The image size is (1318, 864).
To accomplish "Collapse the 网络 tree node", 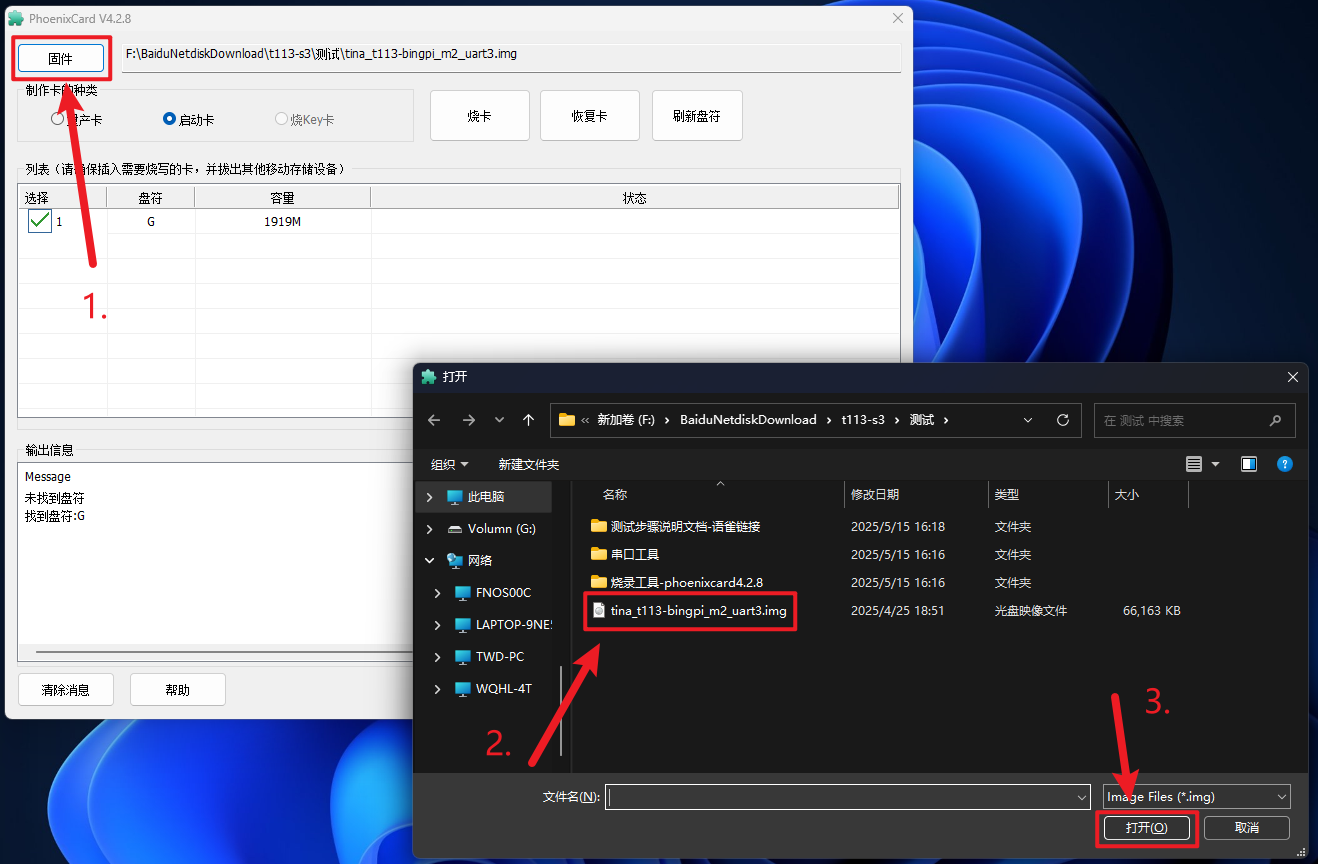I will point(430,561).
